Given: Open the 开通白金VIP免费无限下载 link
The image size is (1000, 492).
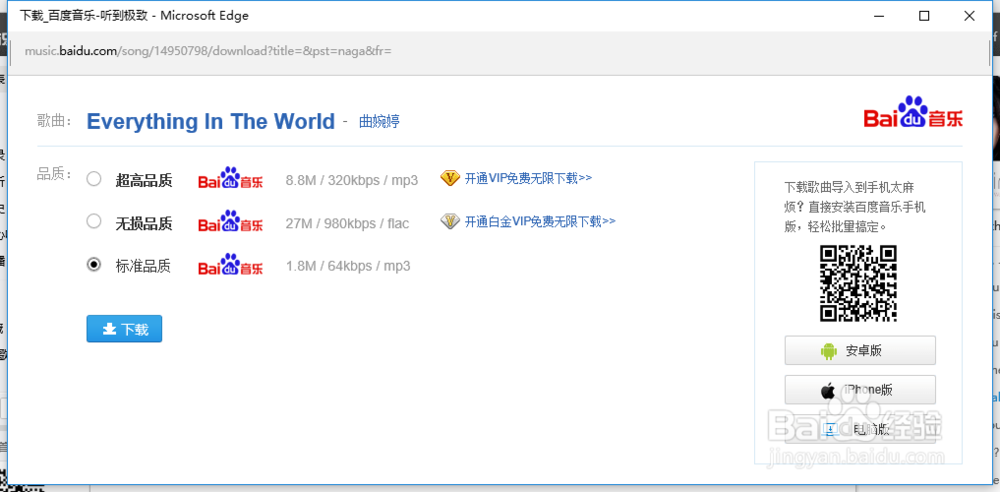Looking at the screenshot, I should [540, 221].
